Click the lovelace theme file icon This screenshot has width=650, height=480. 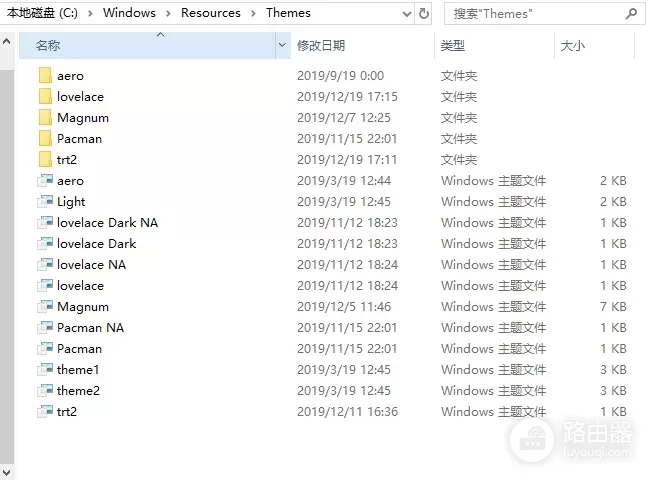[45, 286]
